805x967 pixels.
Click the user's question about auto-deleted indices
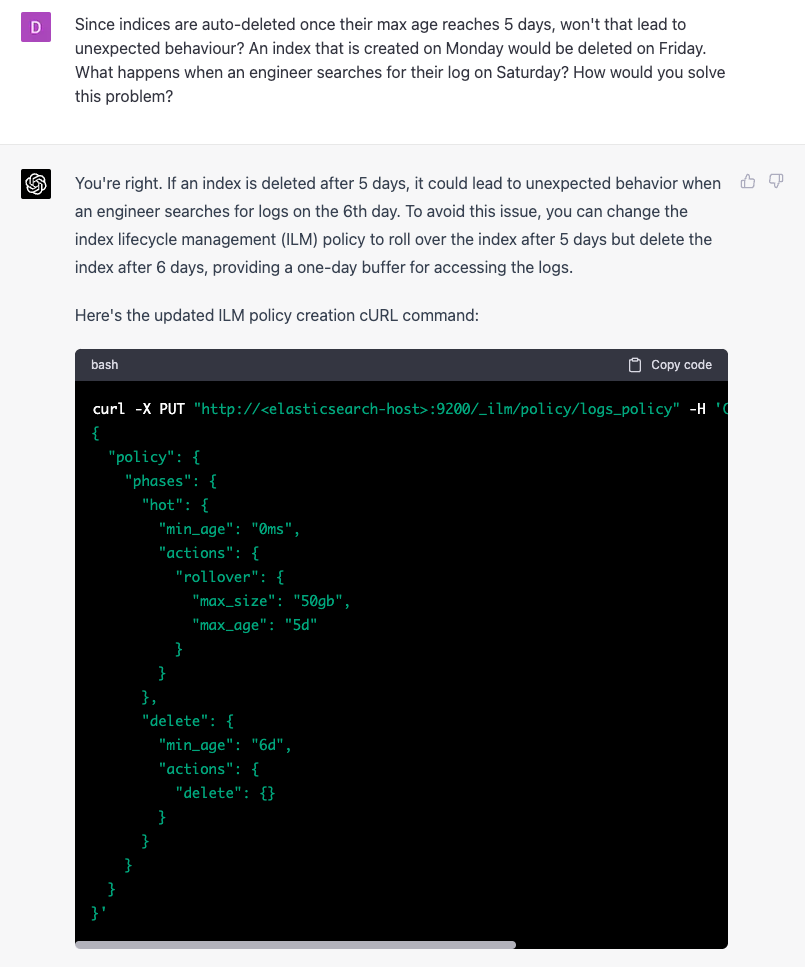point(400,60)
